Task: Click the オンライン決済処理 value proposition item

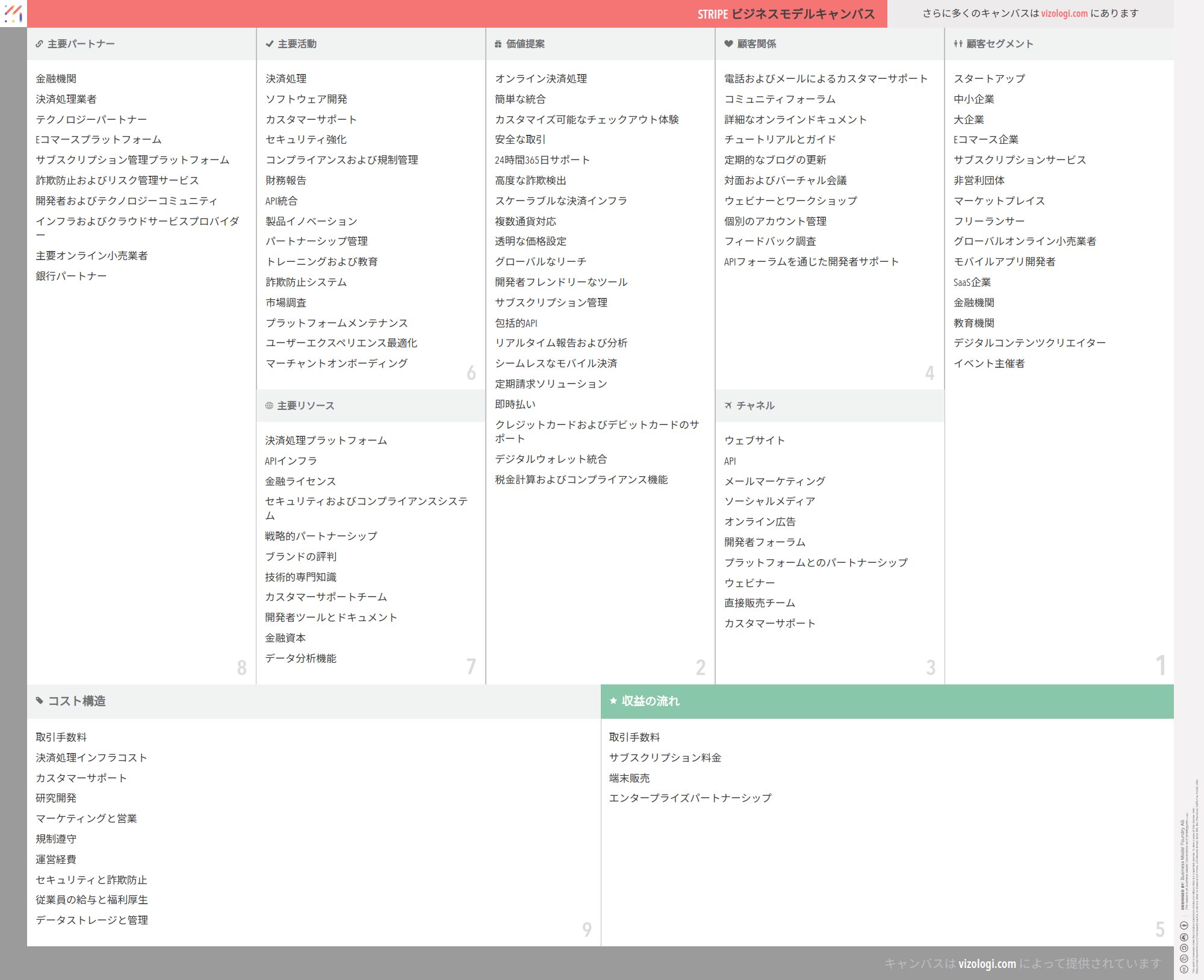Action: coord(541,79)
